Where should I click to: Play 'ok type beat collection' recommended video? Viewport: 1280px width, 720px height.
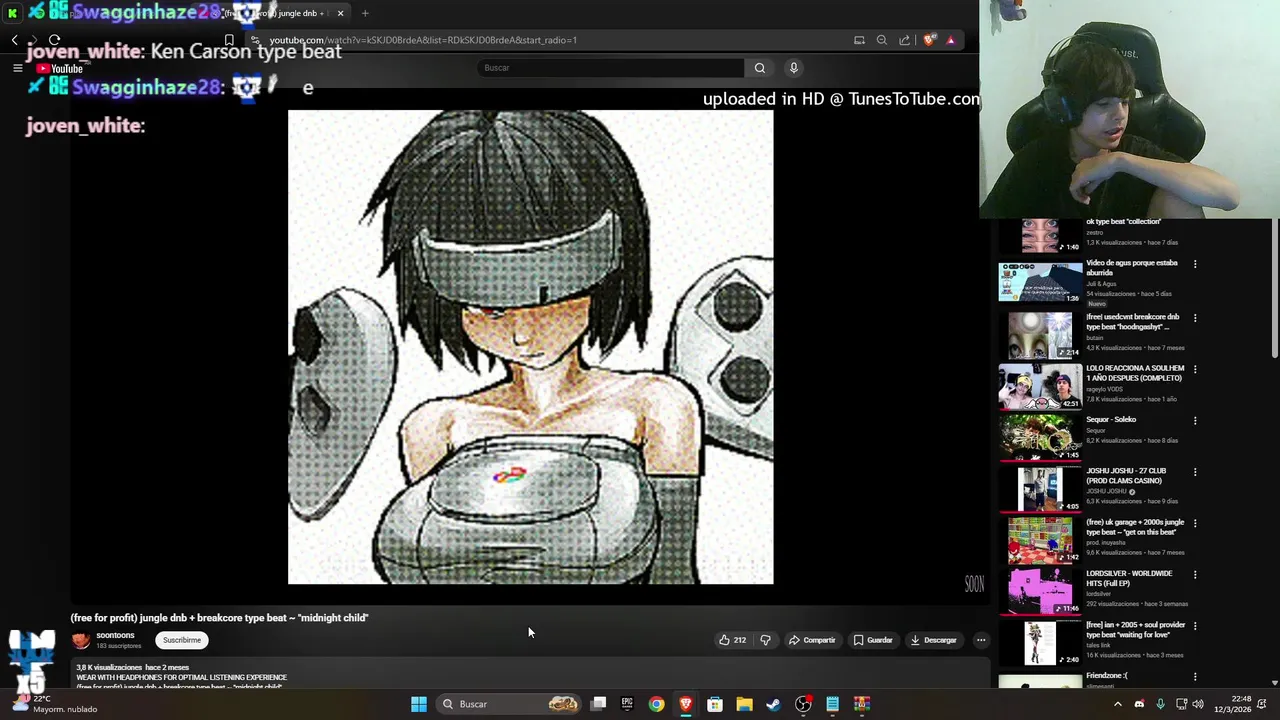click(x=1040, y=237)
